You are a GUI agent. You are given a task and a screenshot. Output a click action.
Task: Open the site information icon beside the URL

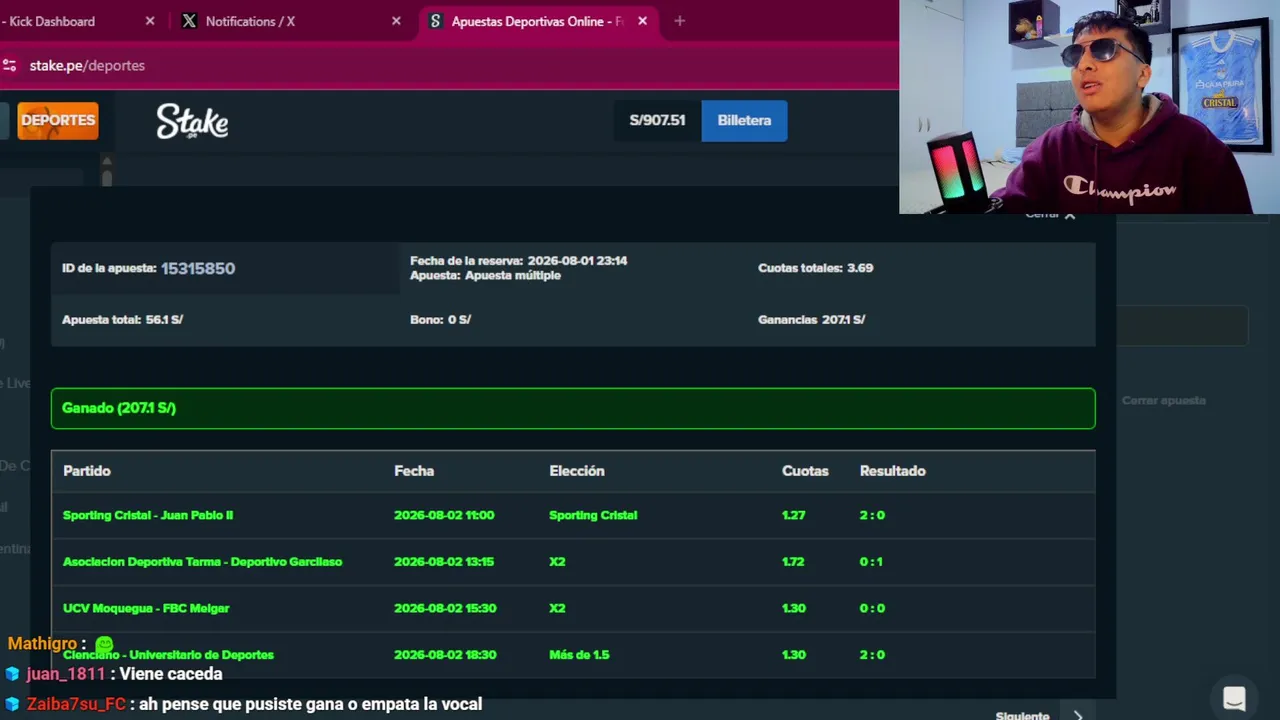point(10,65)
